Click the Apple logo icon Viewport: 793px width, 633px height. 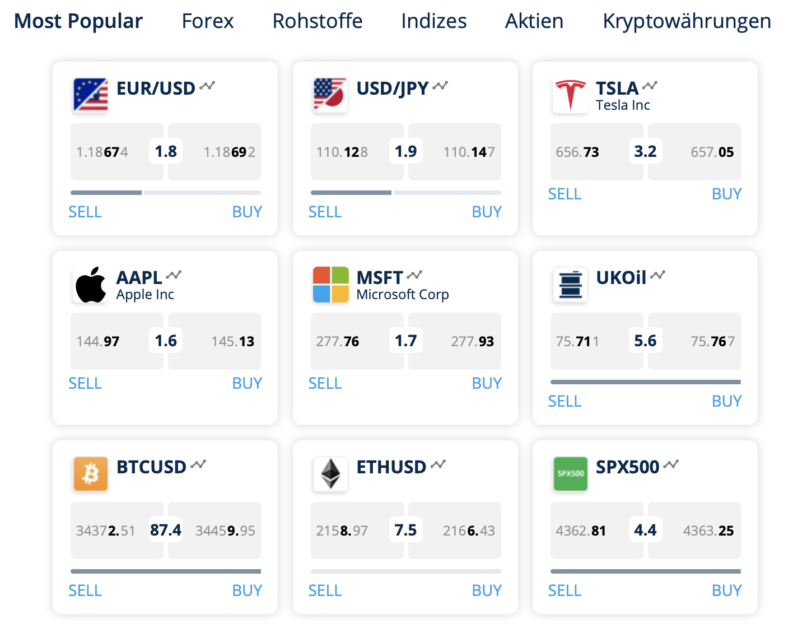90,285
